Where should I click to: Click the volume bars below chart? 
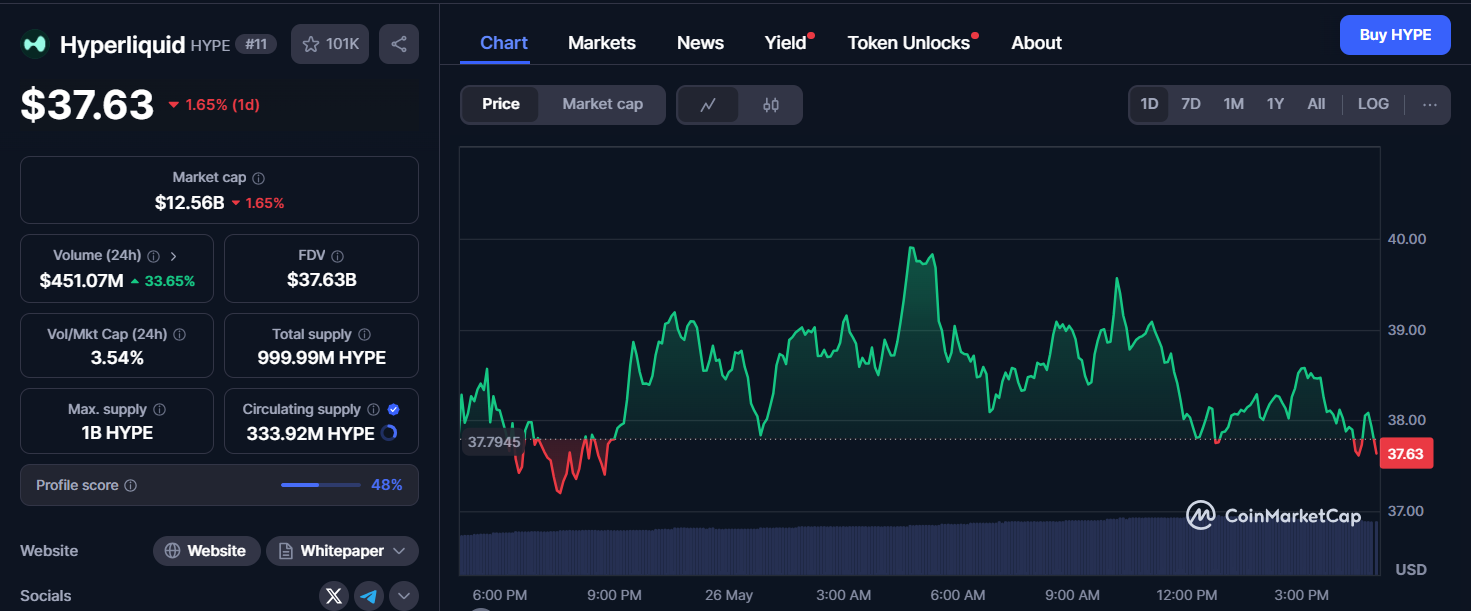tap(918, 546)
